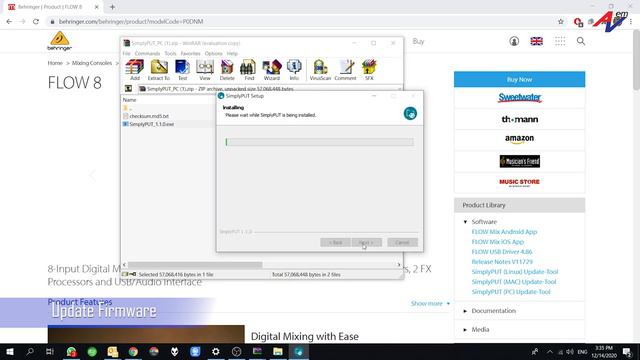Open the WinRAR Wizard icon

pos(272,70)
